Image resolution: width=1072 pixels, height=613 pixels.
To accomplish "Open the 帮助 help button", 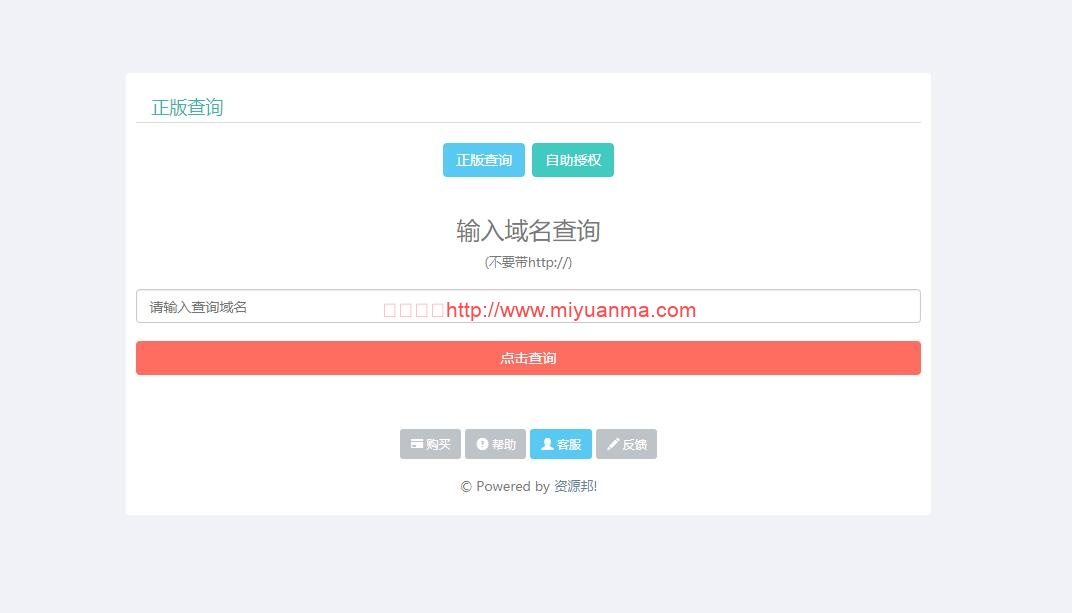I will click(x=496, y=444).
